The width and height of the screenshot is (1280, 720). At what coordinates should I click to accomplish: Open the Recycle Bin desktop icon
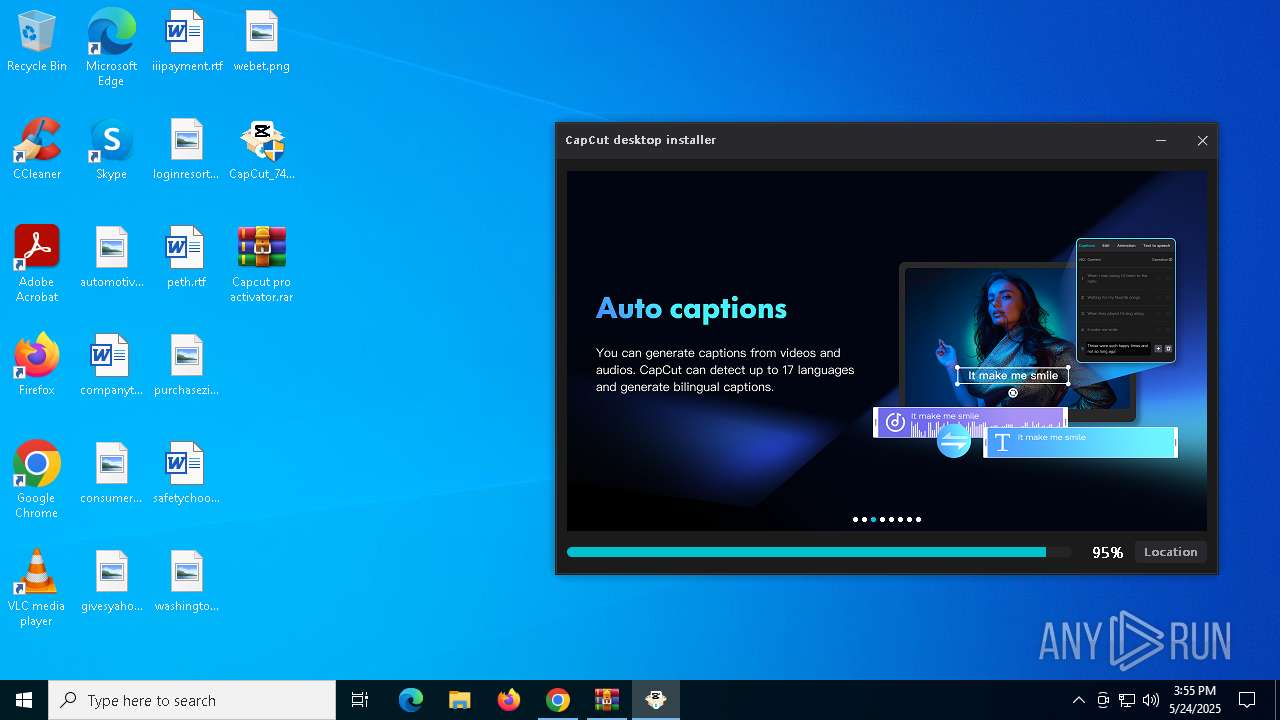tap(37, 41)
